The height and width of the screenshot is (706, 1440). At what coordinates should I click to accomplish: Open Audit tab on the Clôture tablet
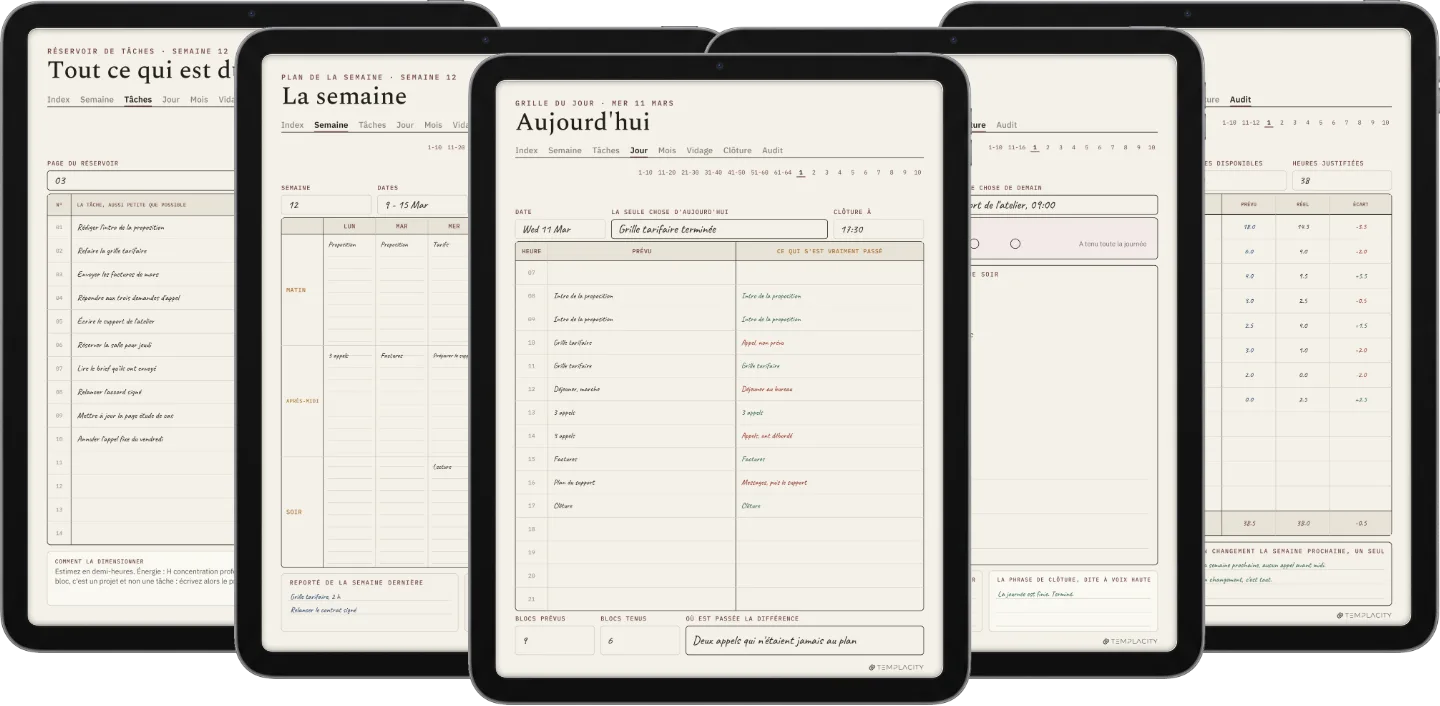pyautogui.click(x=1007, y=125)
